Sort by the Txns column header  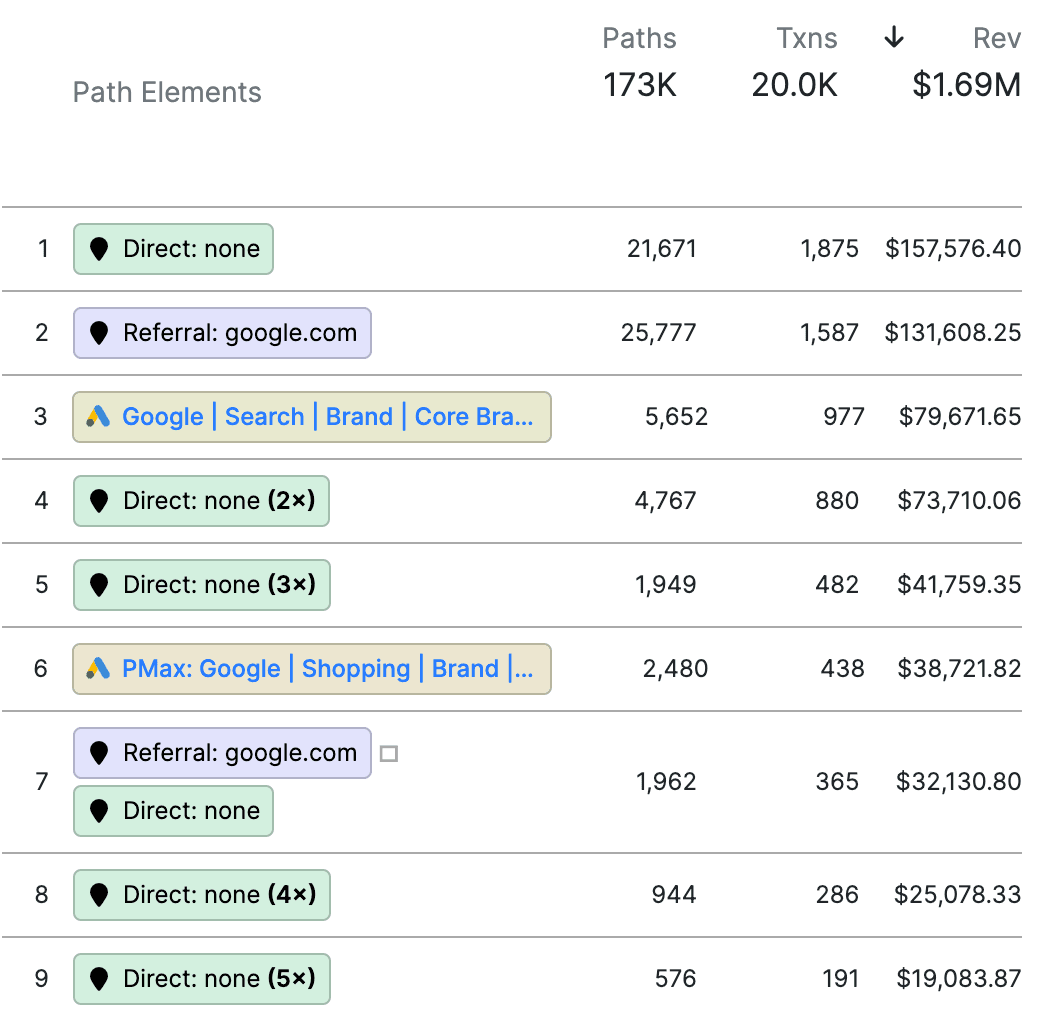coord(807,38)
